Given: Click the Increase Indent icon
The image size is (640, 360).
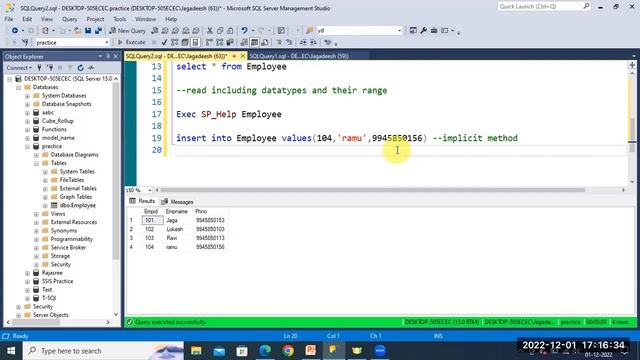Looking at the screenshot, I should 313,42.
